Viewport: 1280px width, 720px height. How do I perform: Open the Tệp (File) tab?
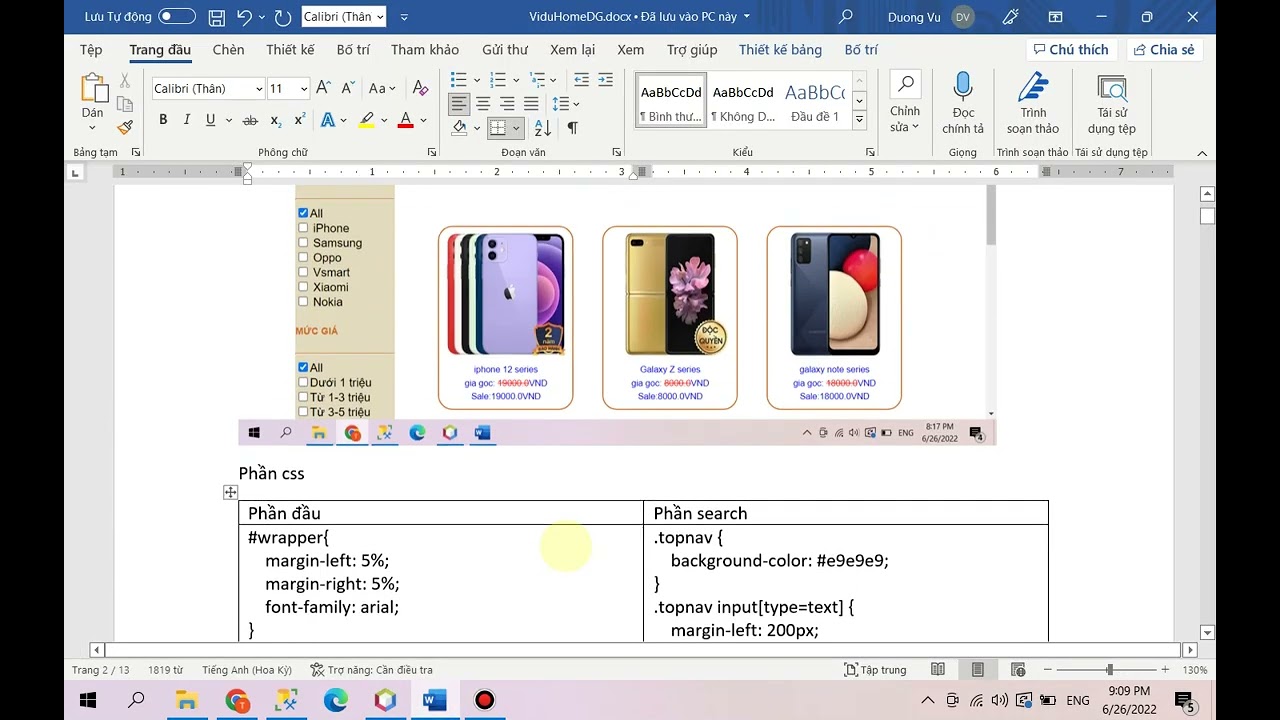[x=91, y=50]
